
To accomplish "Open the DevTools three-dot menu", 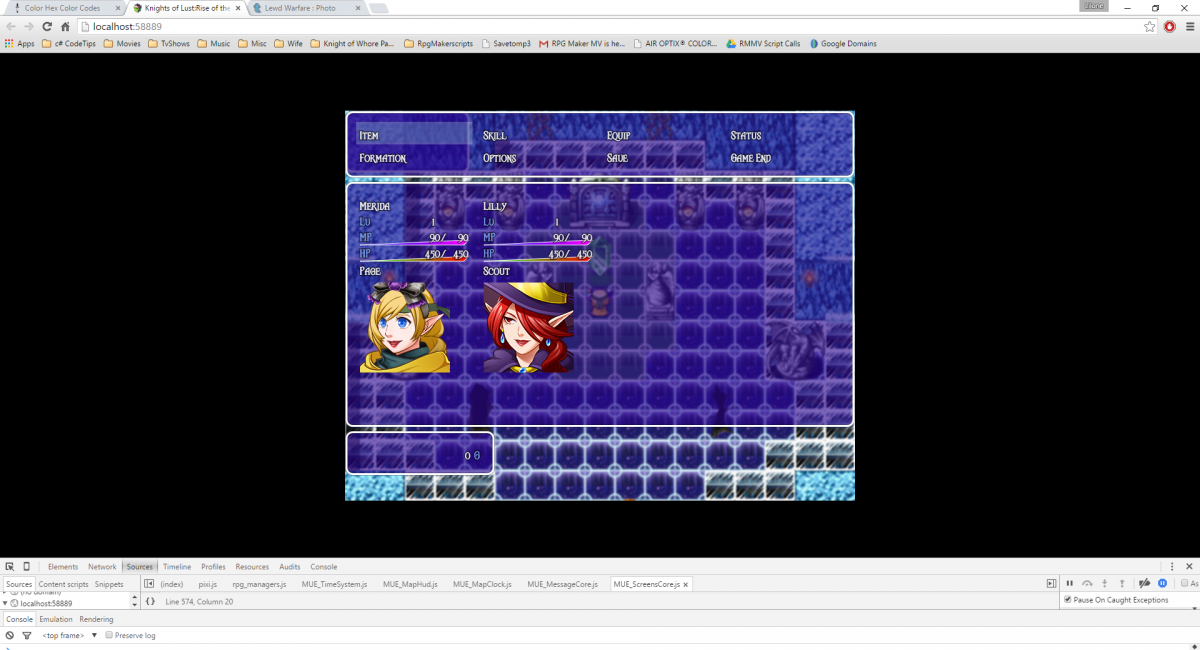I will [1173, 566].
